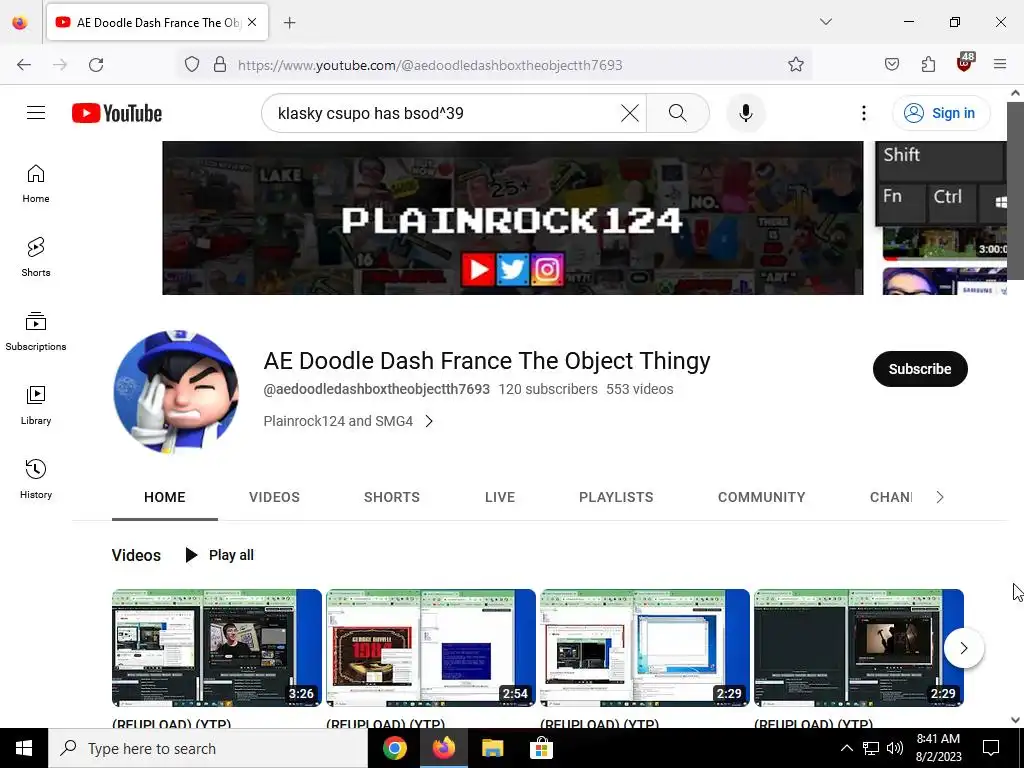Open the Firefox application menu

coord(1000,64)
